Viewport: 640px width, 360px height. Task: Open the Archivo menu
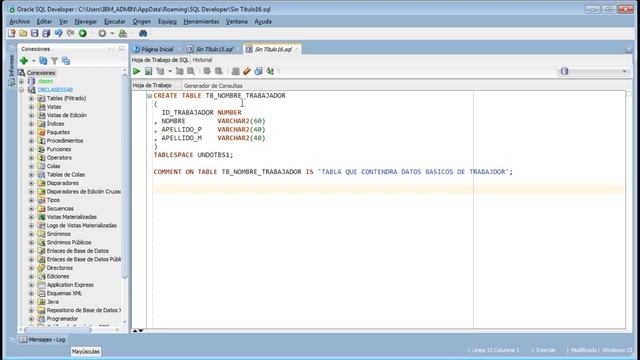20,22
